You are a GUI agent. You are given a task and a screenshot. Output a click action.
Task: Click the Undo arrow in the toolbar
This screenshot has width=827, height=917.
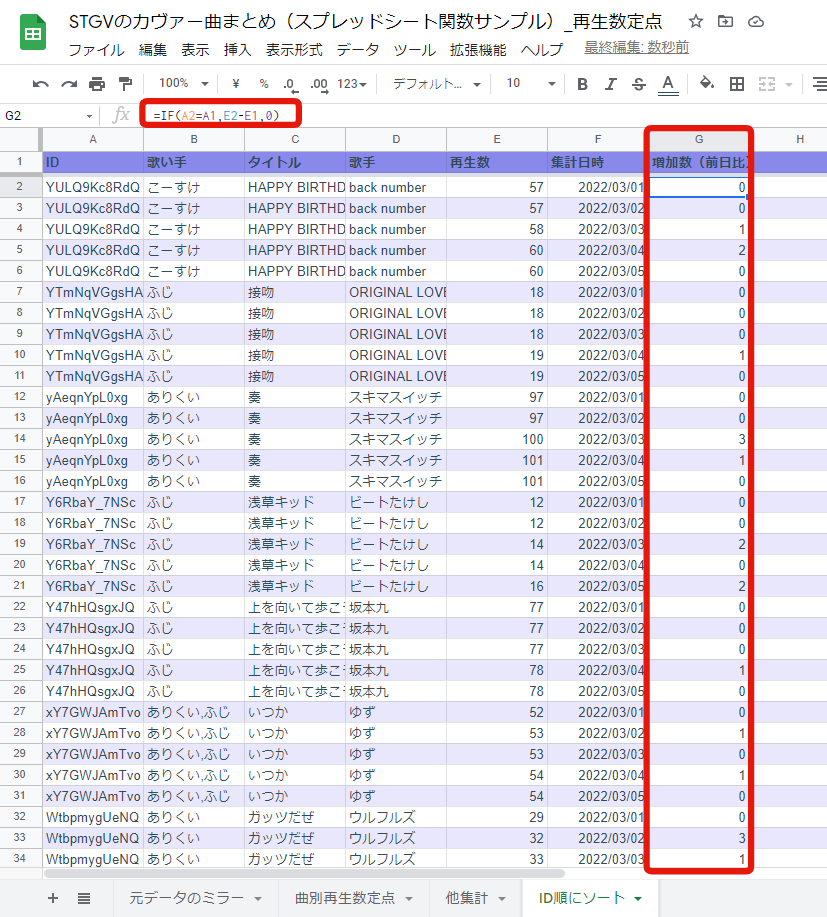(41, 84)
